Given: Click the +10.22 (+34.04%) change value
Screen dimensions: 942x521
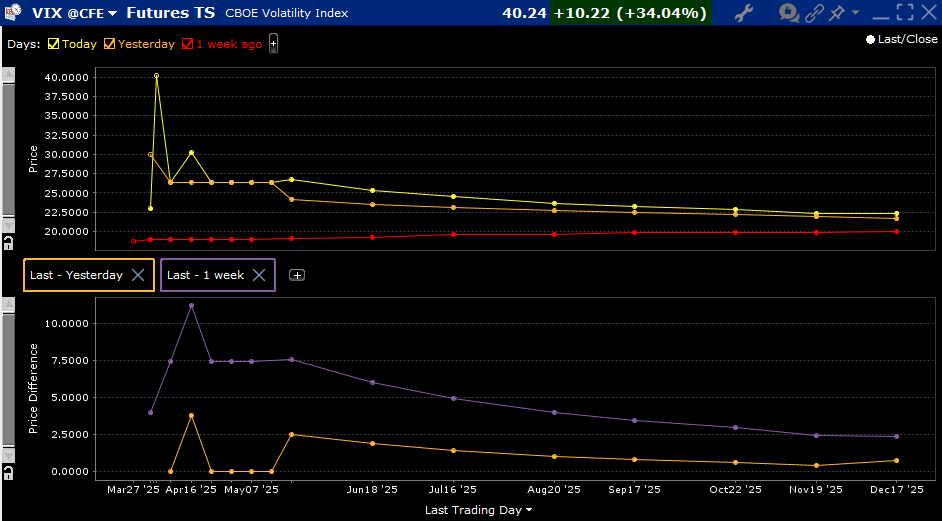Looking at the screenshot, I should (630, 13).
